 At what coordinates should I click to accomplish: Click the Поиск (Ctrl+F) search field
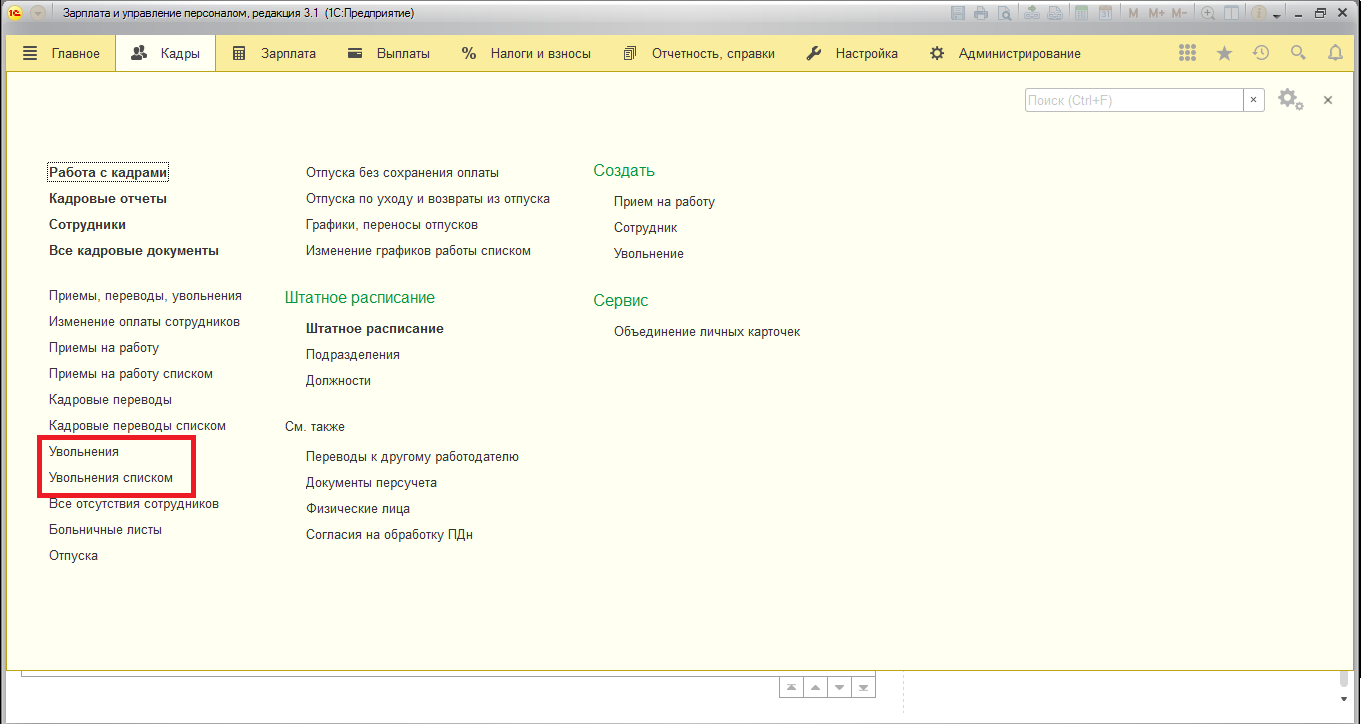1134,100
